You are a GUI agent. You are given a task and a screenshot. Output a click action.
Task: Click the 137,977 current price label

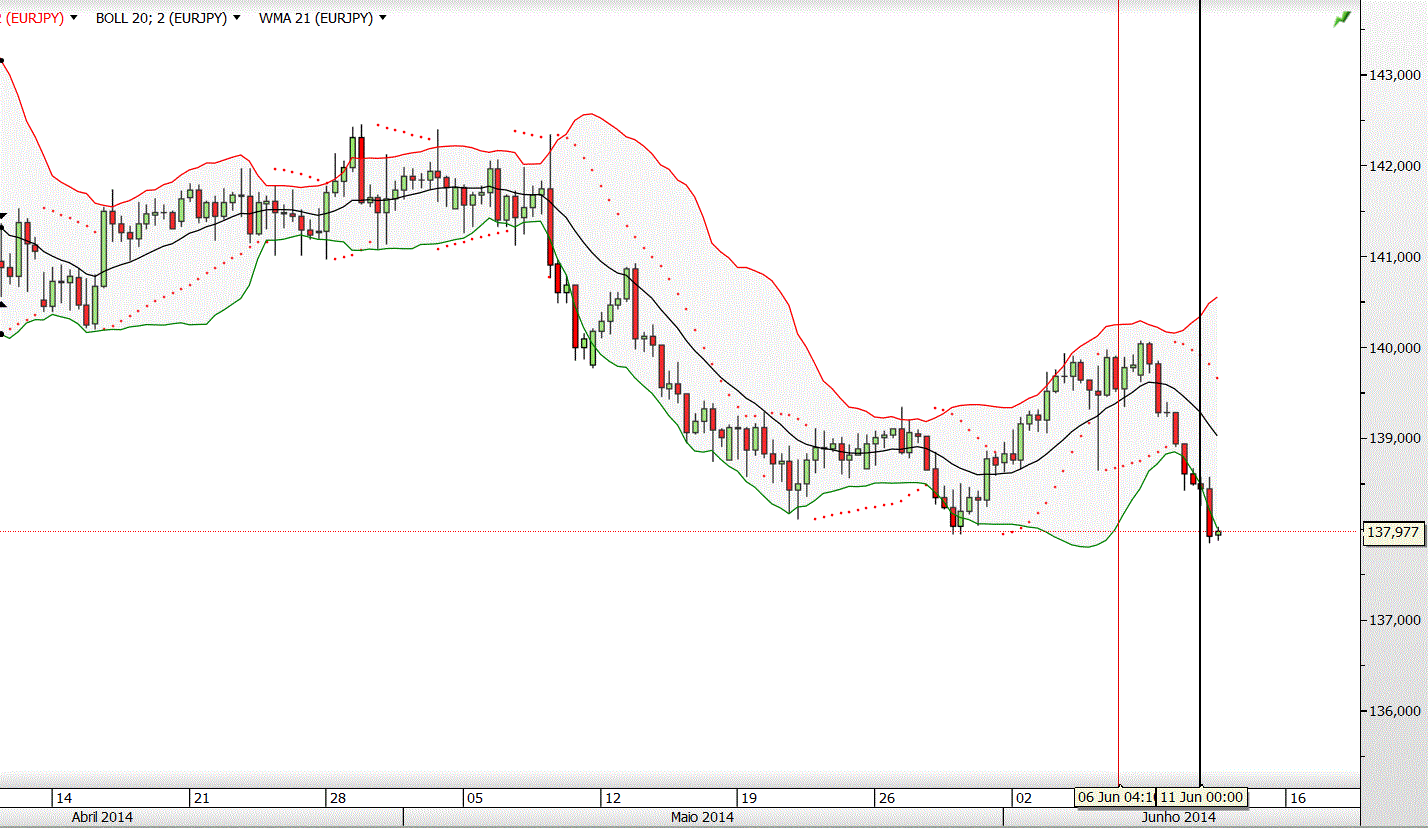coord(1393,533)
